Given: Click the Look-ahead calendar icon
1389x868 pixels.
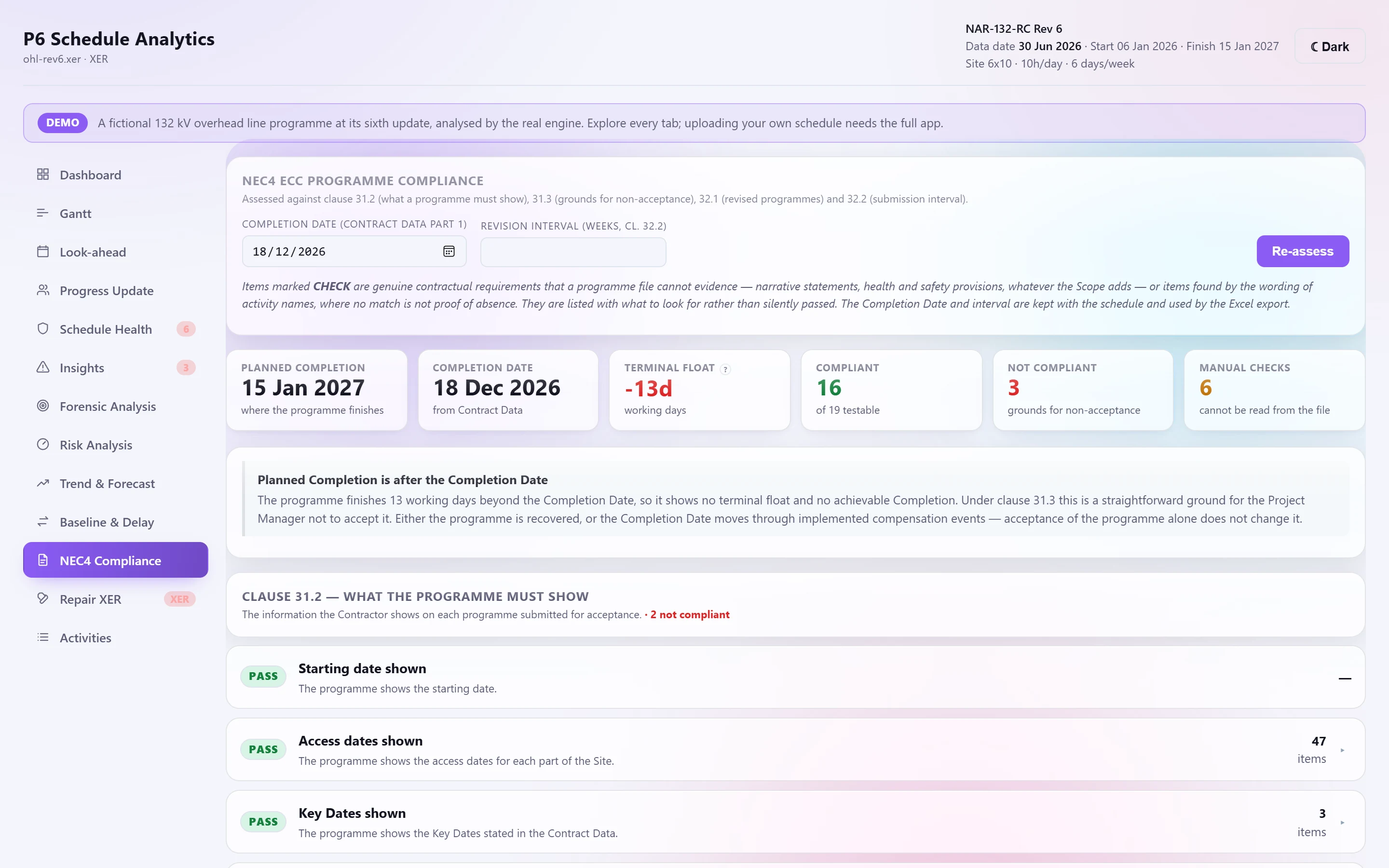Looking at the screenshot, I should [43, 251].
